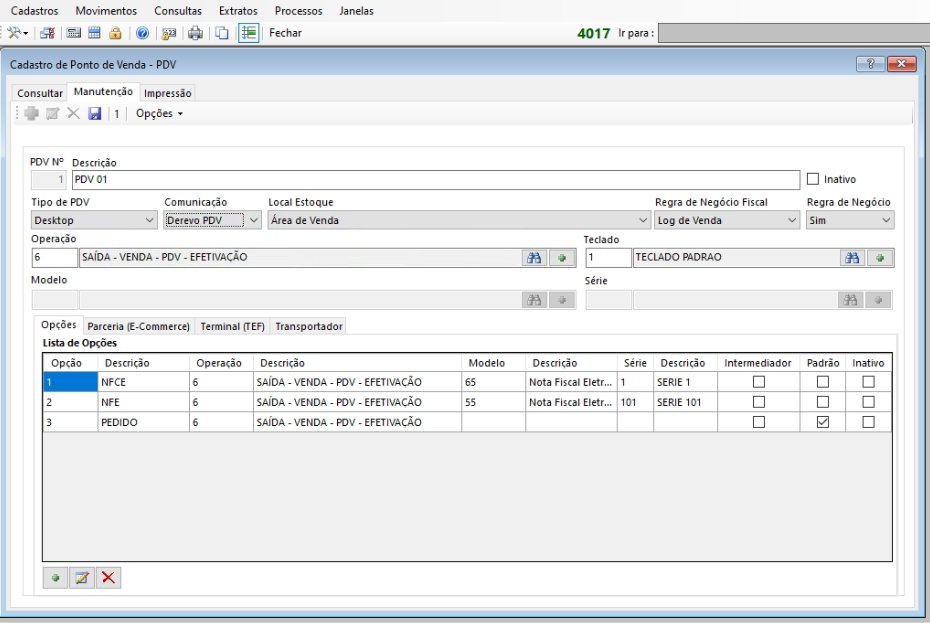Add new list option with green button
This screenshot has height=623, width=930.
pos(56,577)
